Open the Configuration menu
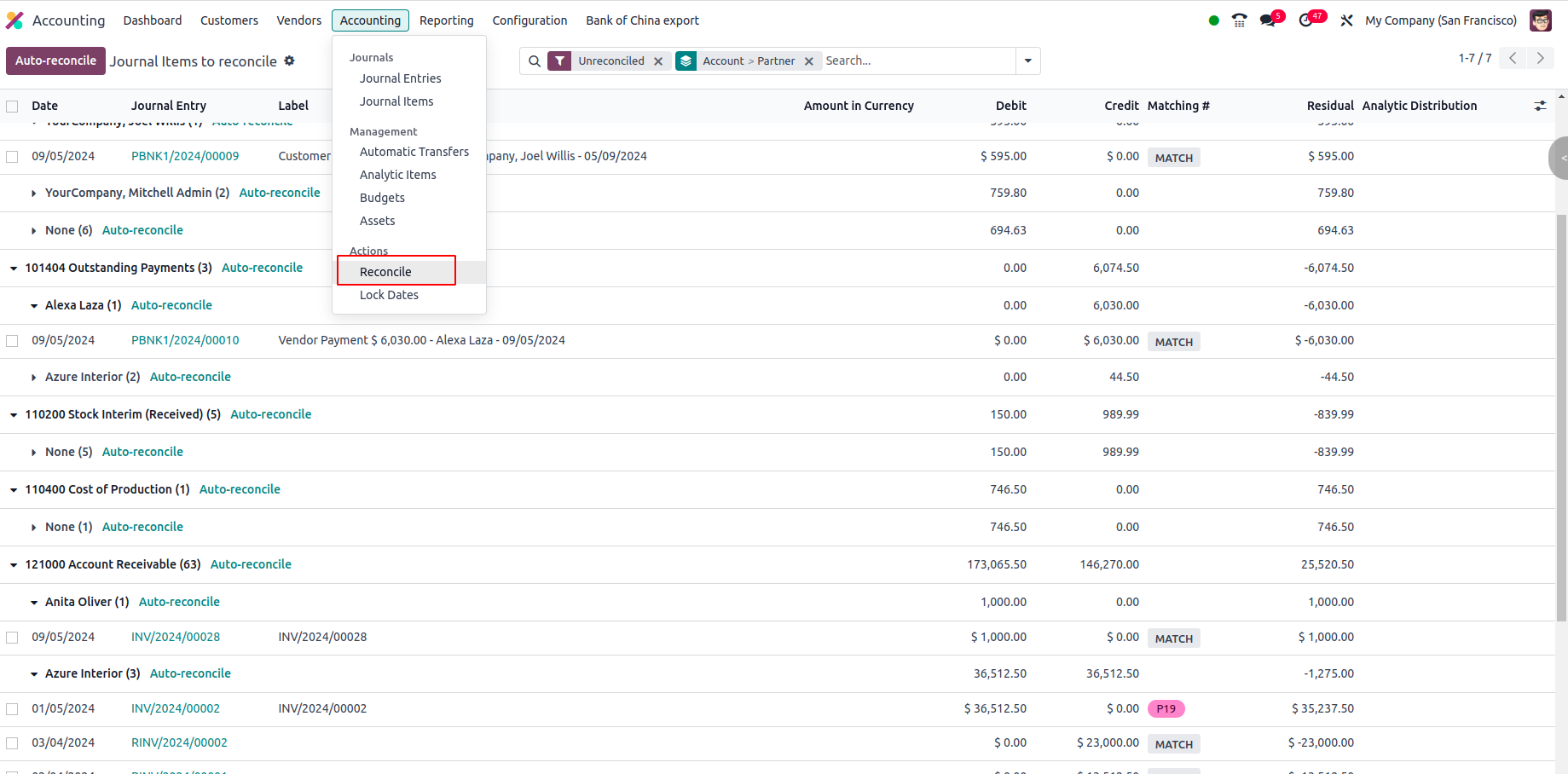 [529, 20]
